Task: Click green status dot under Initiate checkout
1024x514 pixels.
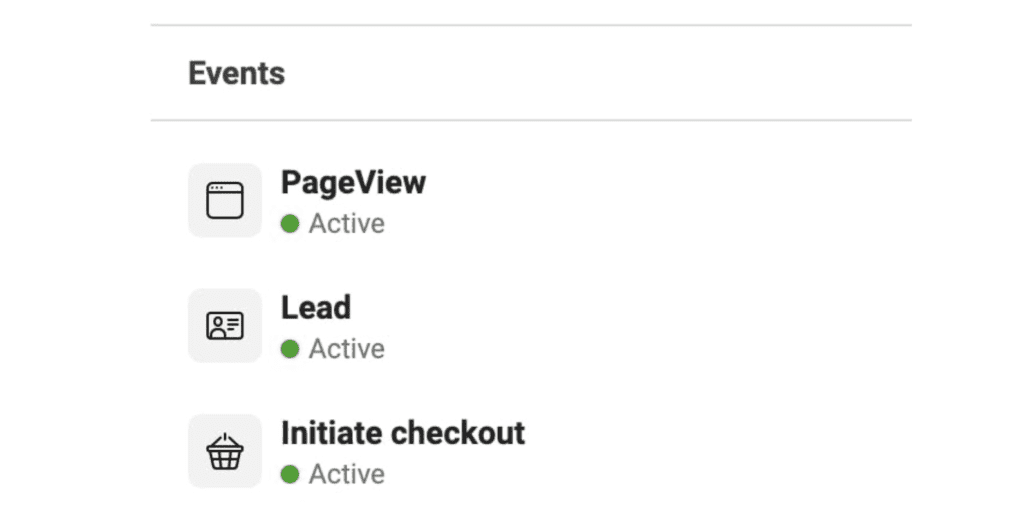Action: click(290, 474)
